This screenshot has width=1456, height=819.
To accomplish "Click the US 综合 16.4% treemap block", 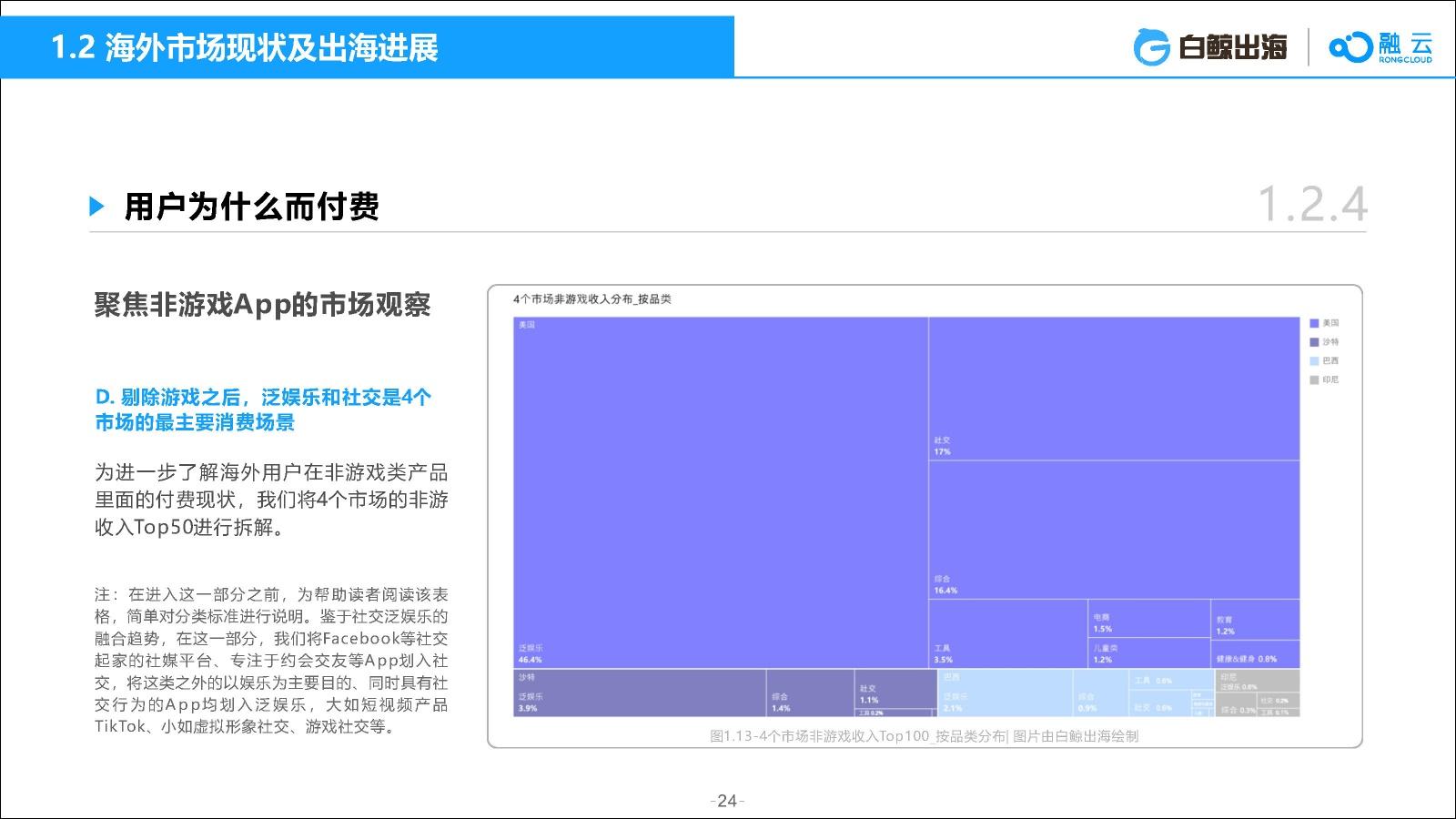I will coord(1114,530).
